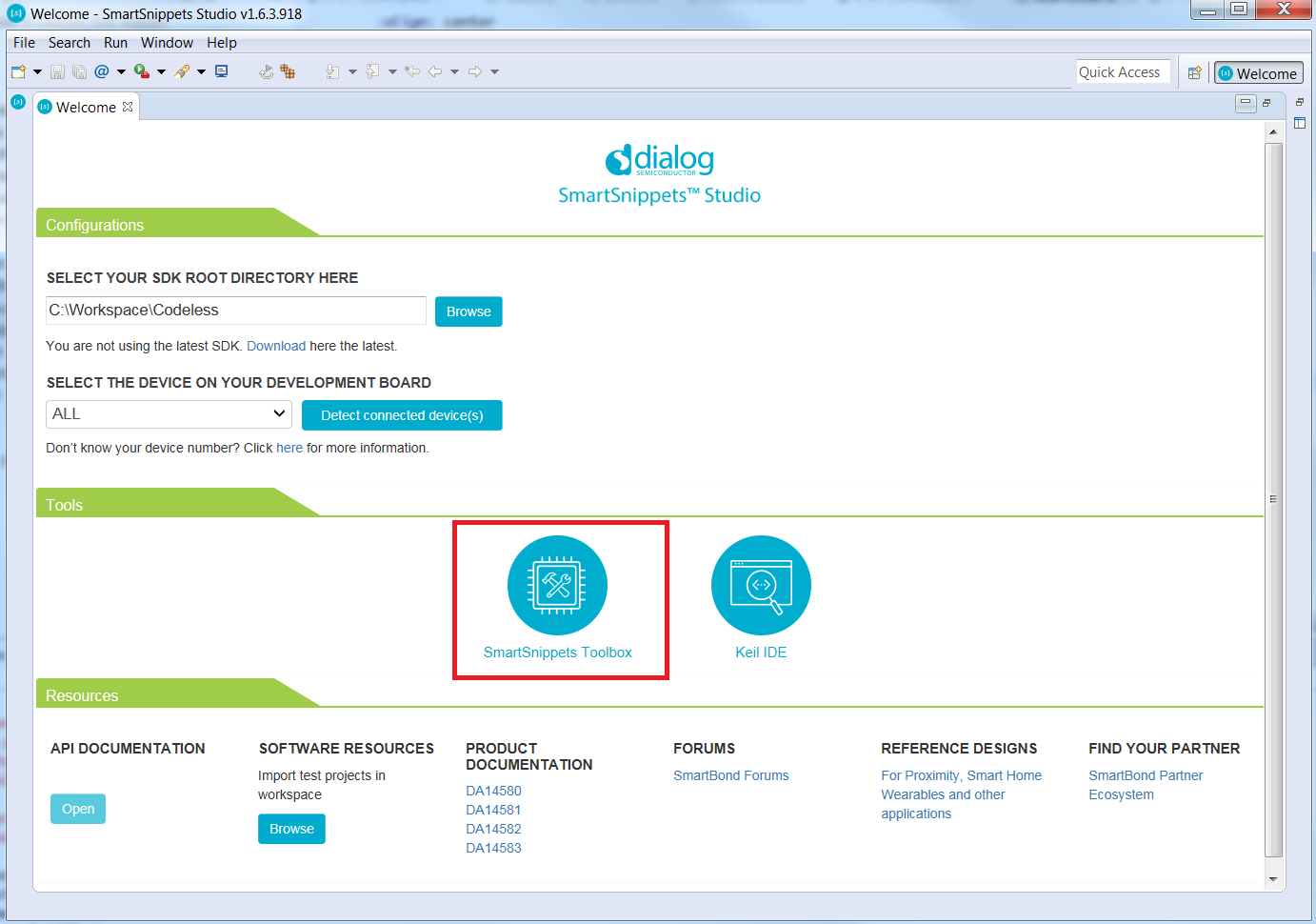Click the SDK root directory text field

click(236, 311)
